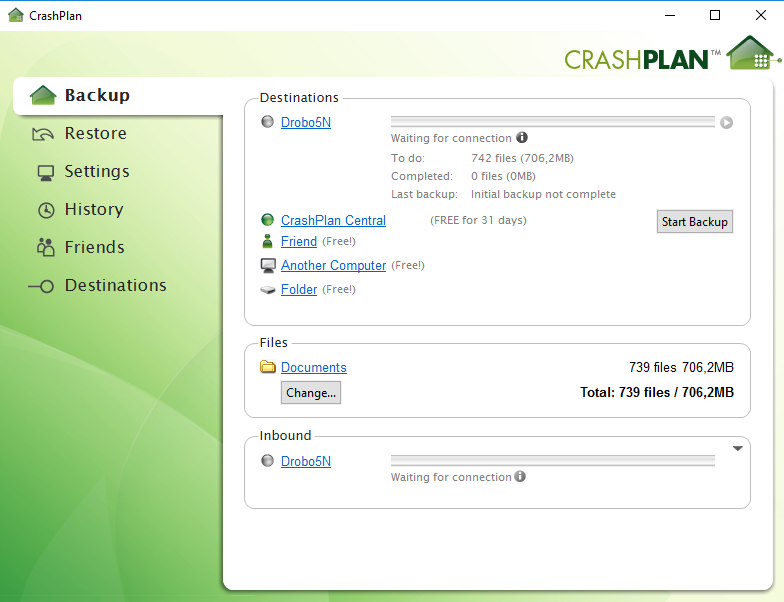Click the '0 files (0MB)' completed value
Image resolution: width=784 pixels, height=602 pixels.
coord(503,176)
